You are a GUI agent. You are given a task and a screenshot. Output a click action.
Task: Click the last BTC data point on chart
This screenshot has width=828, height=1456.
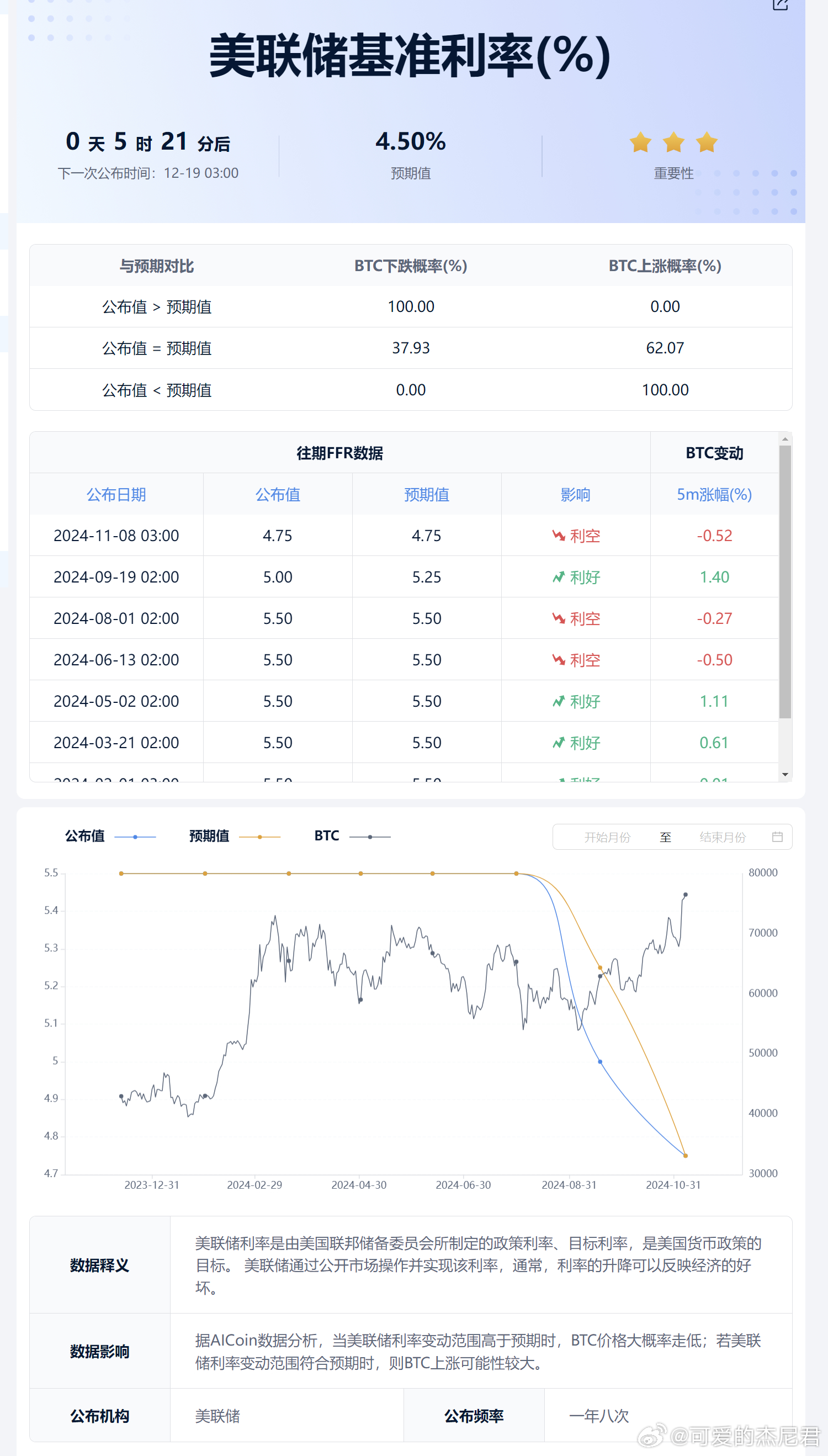685,894
